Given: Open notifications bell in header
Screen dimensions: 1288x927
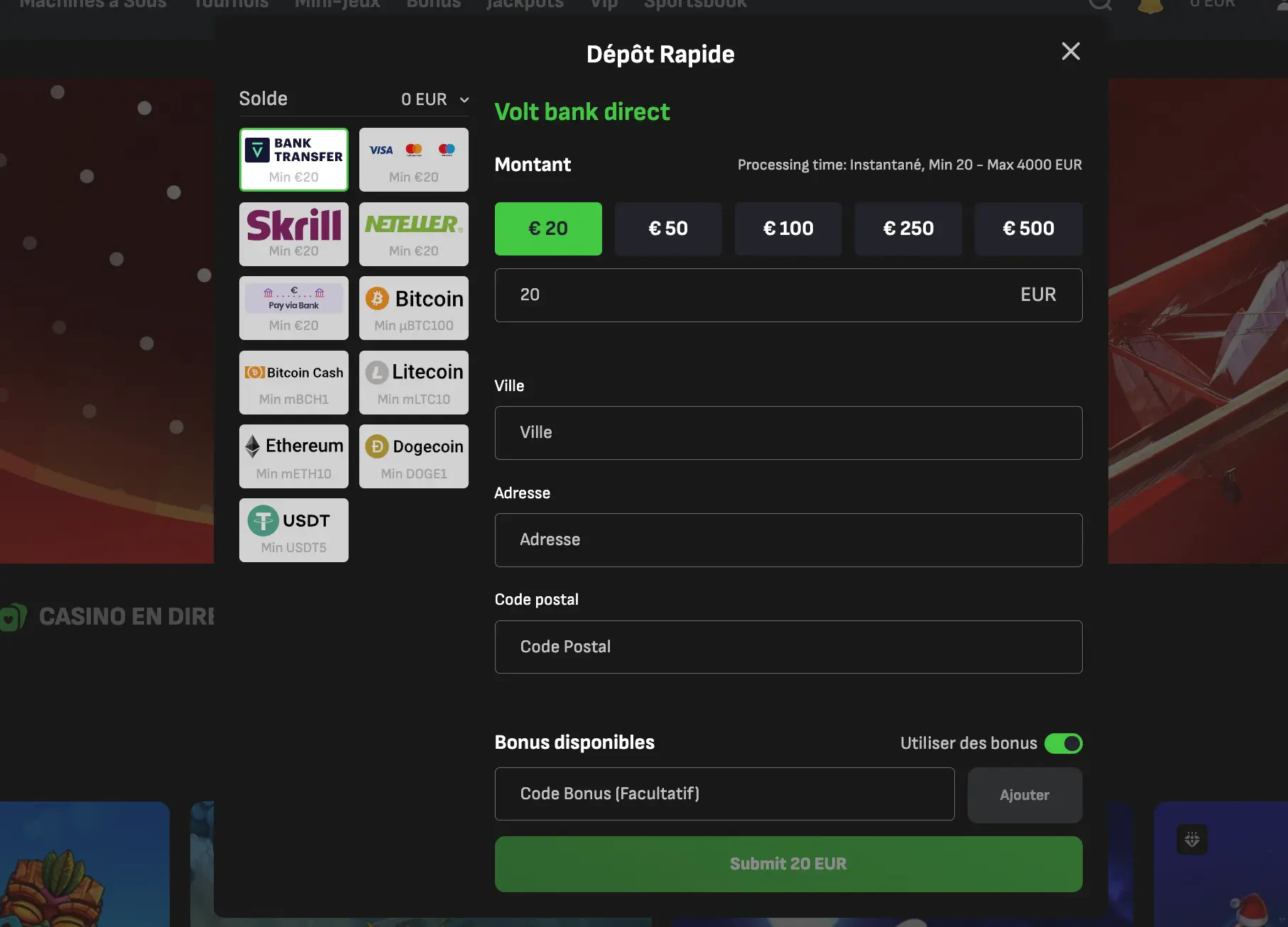Looking at the screenshot, I should pyautogui.click(x=1150, y=5).
